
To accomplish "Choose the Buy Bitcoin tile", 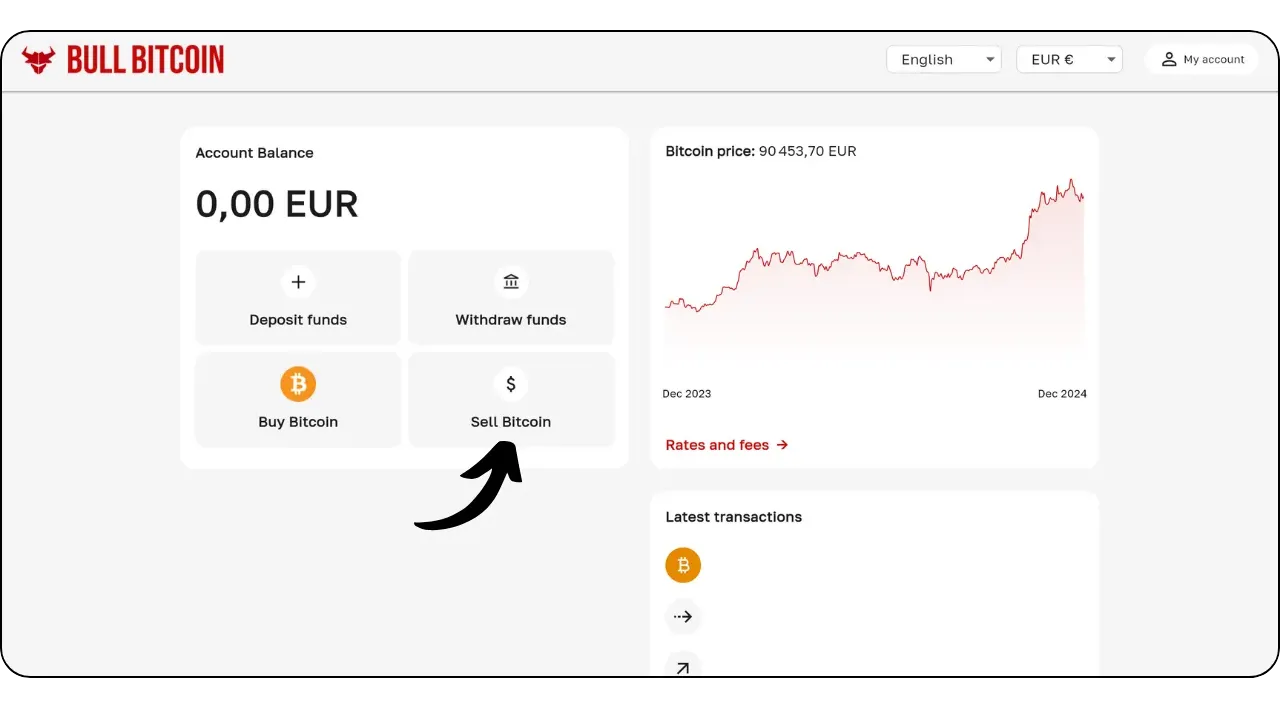I will click(298, 399).
